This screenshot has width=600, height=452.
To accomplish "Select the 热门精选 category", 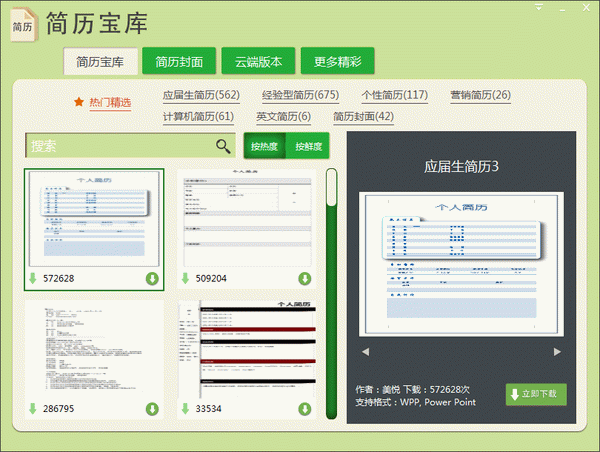I will (x=110, y=102).
